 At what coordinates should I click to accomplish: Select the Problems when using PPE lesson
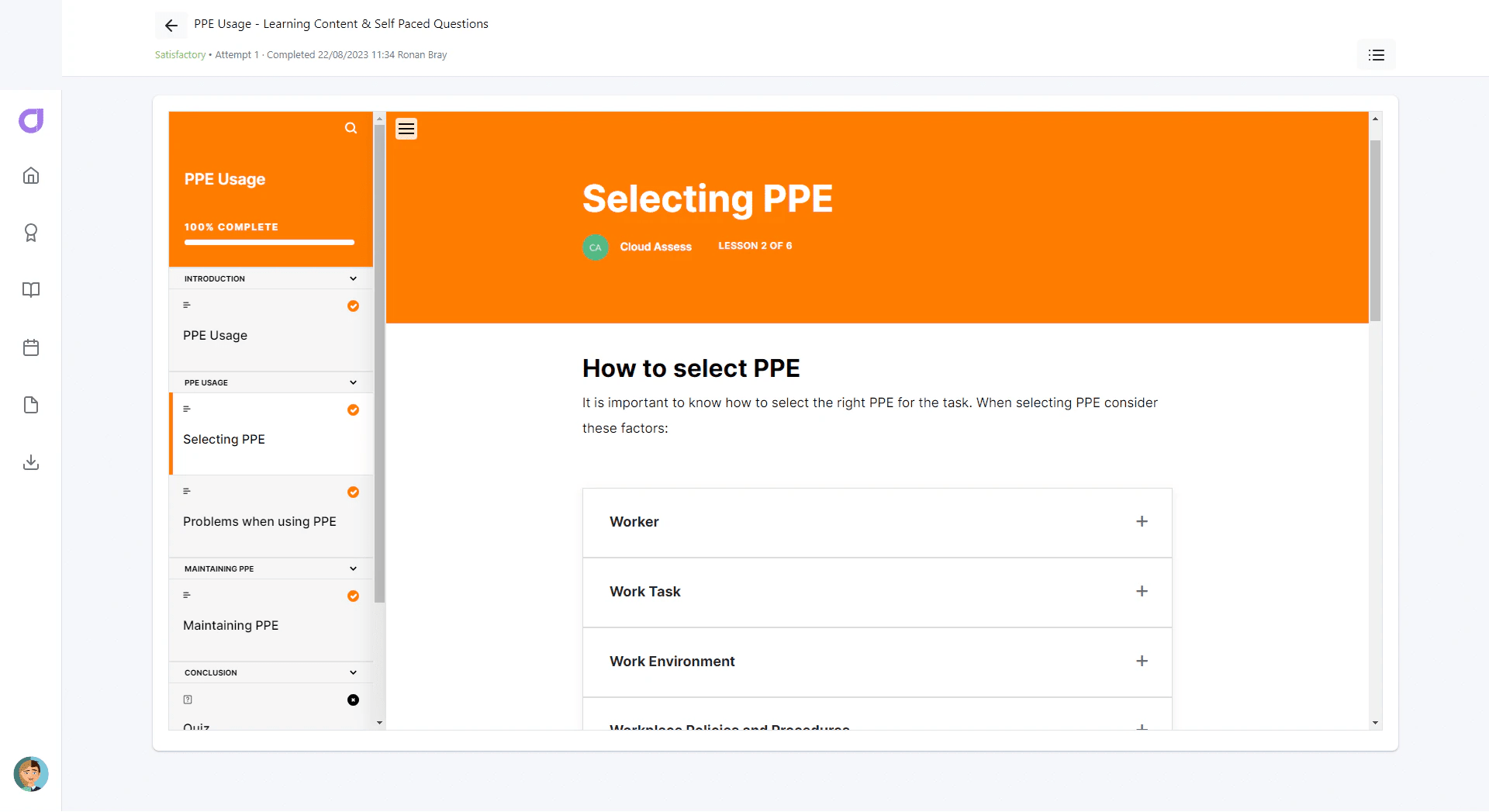(x=259, y=521)
